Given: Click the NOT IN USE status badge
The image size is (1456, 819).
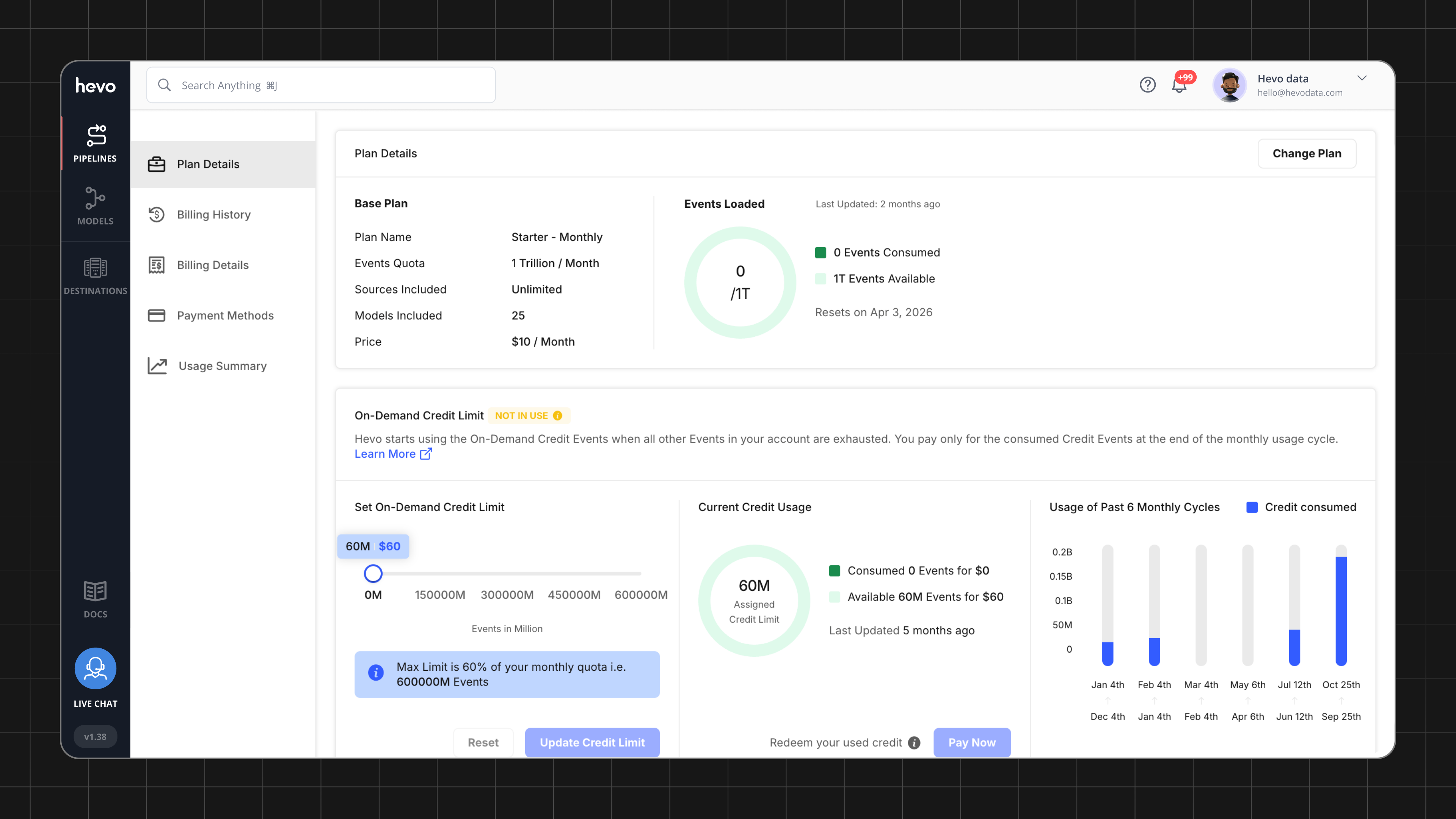Looking at the screenshot, I should click(x=529, y=416).
